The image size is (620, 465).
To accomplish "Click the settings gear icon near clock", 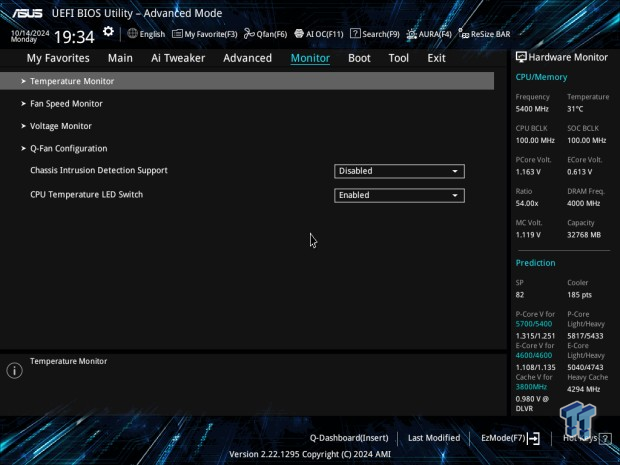I will point(108,33).
